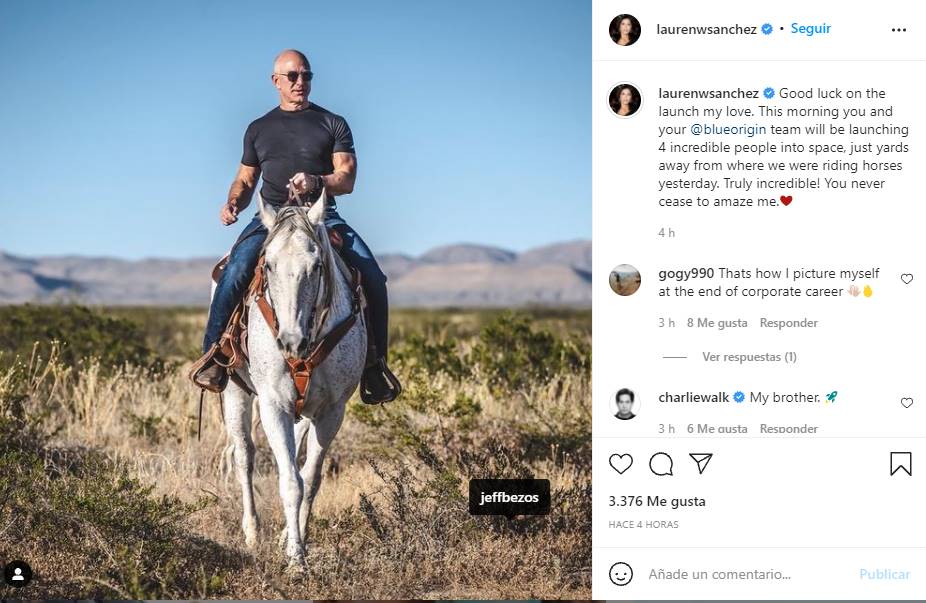This screenshot has height=603, width=926.
Task: Reply to gogy990's comment via Responder
Action: click(x=788, y=323)
